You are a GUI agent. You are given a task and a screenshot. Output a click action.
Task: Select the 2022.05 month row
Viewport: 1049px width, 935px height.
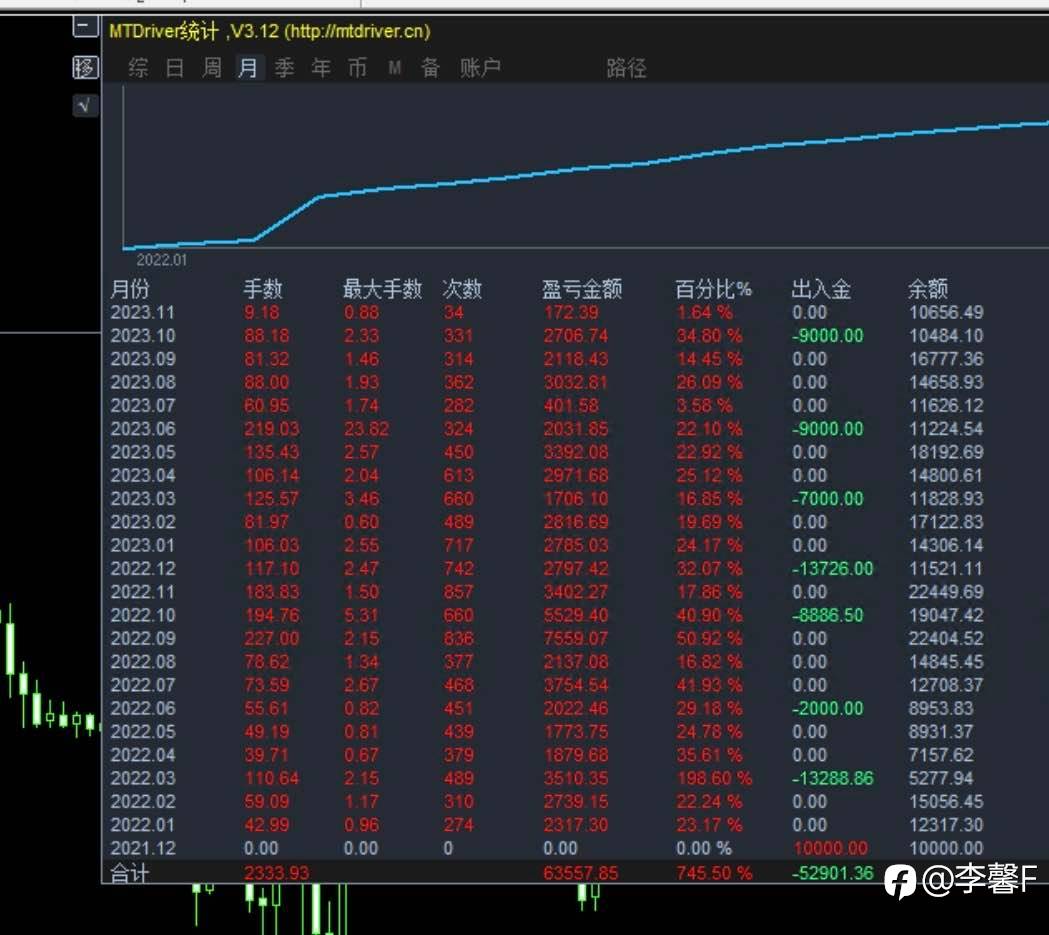pyautogui.click(x=547, y=732)
